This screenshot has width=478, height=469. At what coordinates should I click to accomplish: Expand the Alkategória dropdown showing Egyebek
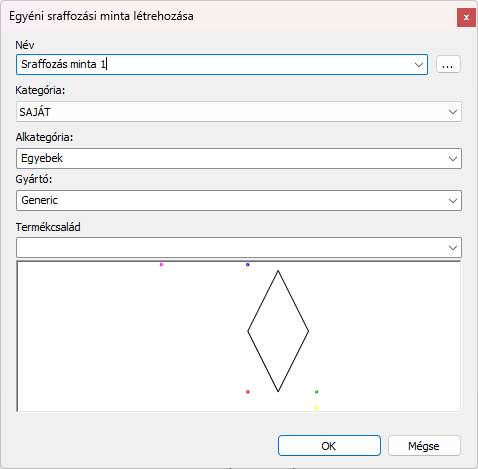coord(453,159)
